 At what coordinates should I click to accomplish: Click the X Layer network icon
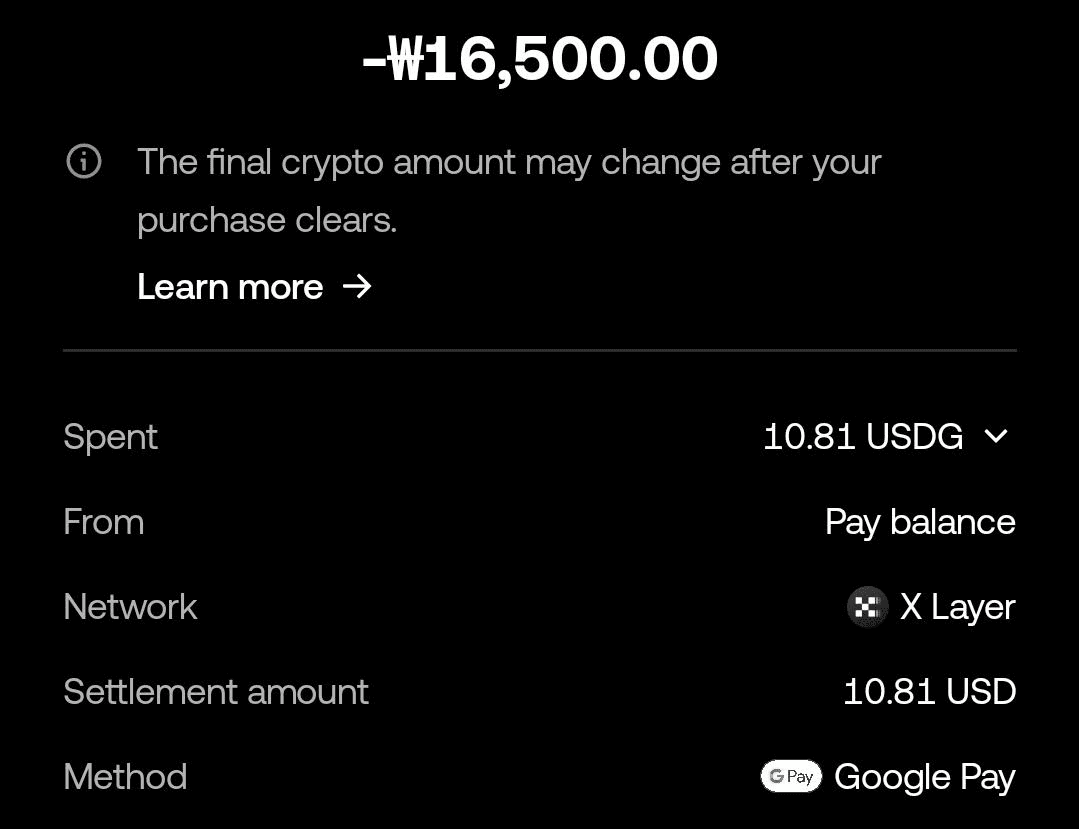pyautogui.click(x=867, y=607)
